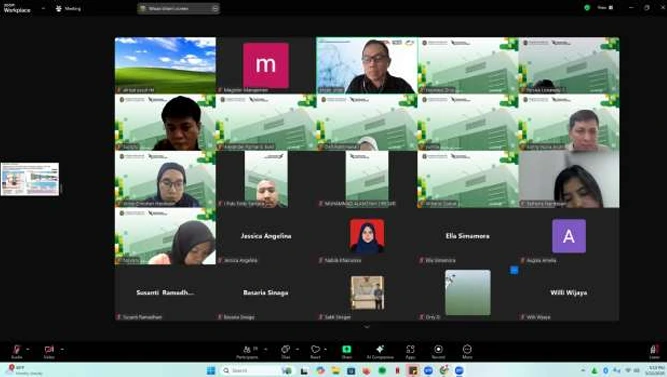The height and width of the screenshot is (377, 667).
Task: Select the tile with a standing man photo
Action: coord(367,293)
